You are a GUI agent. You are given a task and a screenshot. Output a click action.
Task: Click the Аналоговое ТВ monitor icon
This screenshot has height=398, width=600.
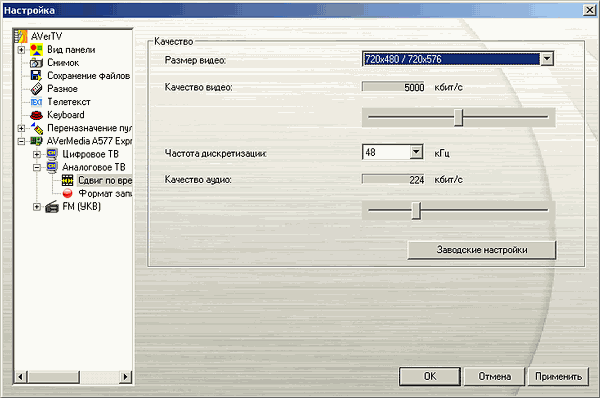tap(52, 167)
